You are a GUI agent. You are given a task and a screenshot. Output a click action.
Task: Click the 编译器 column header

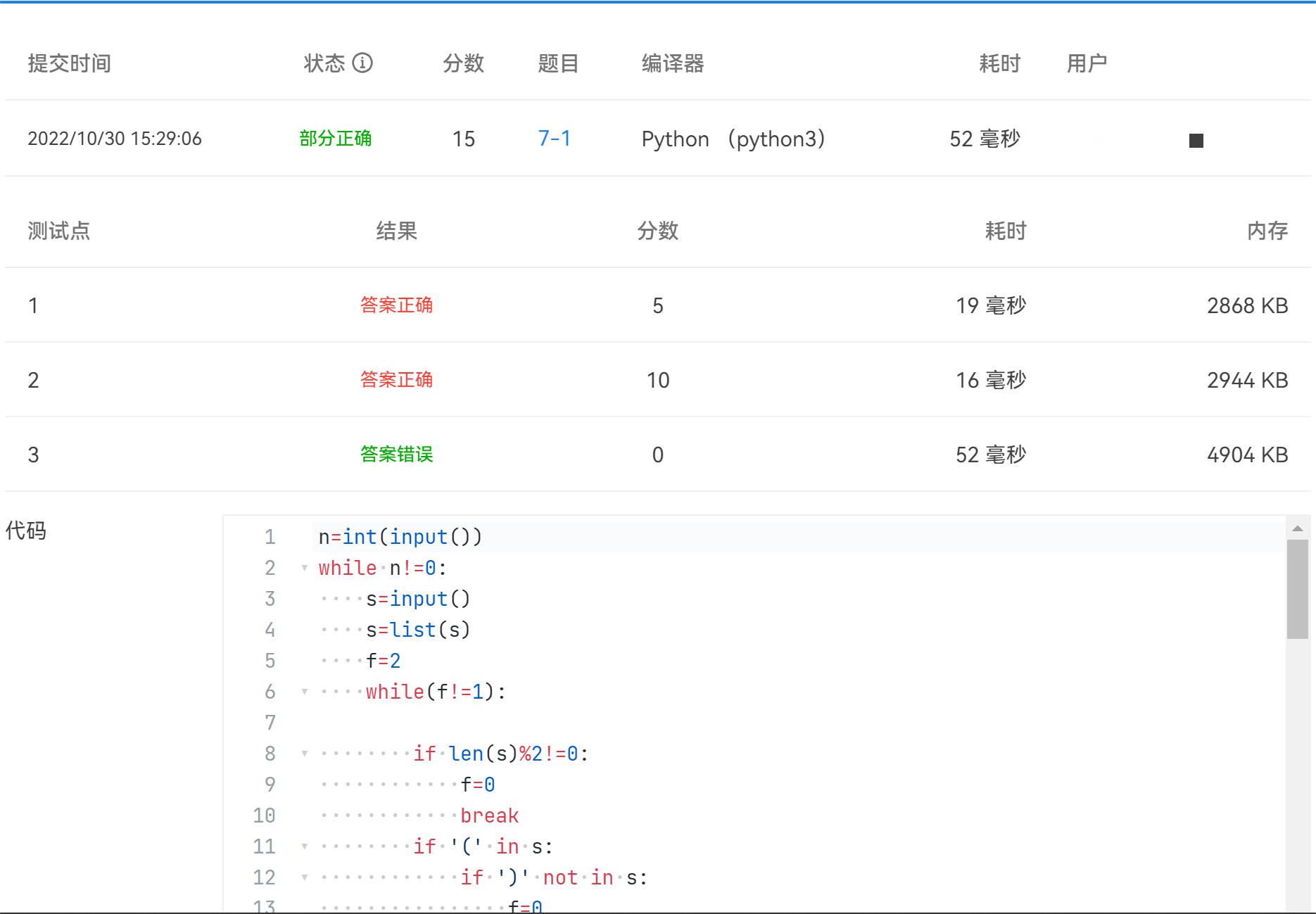point(673,63)
